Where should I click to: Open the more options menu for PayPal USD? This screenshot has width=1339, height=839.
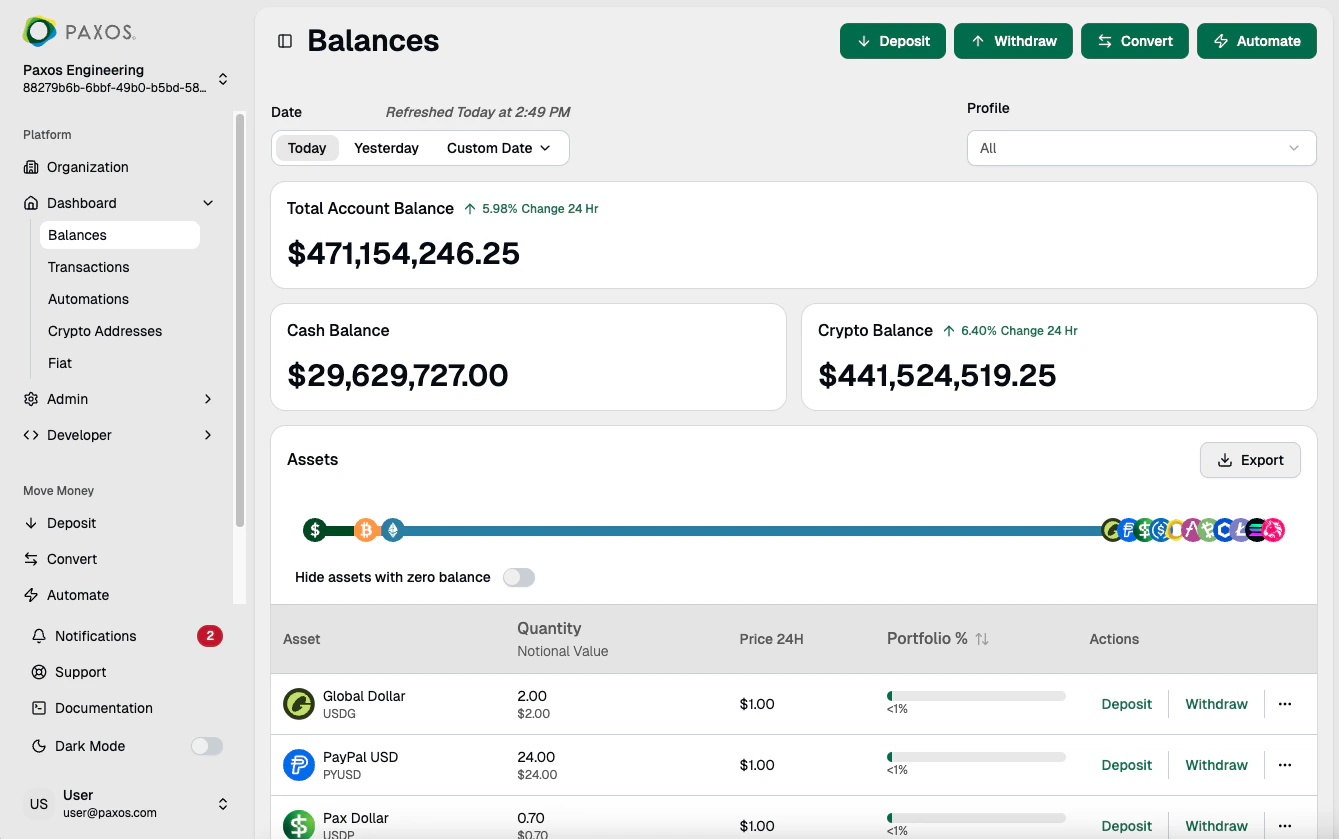[x=1285, y=765]
